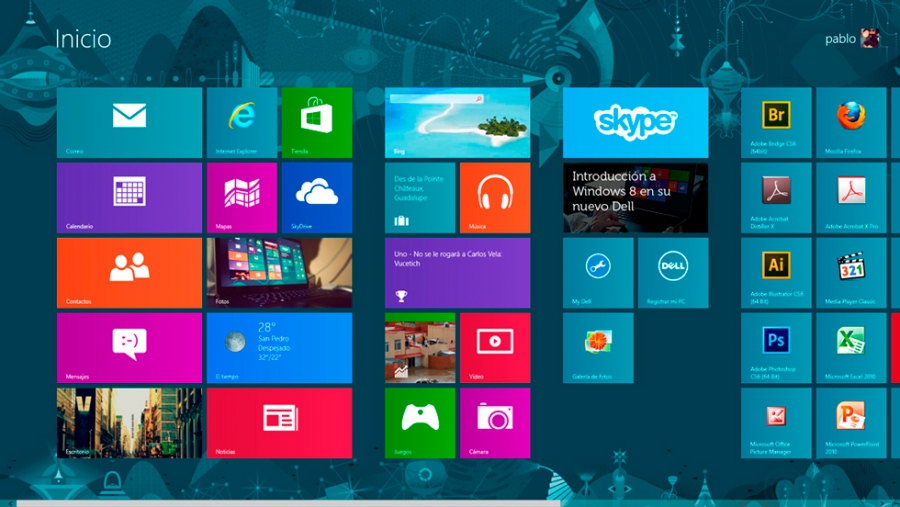900x507 pixels.
Task: Open the Video tile
Action: [495, 348]
